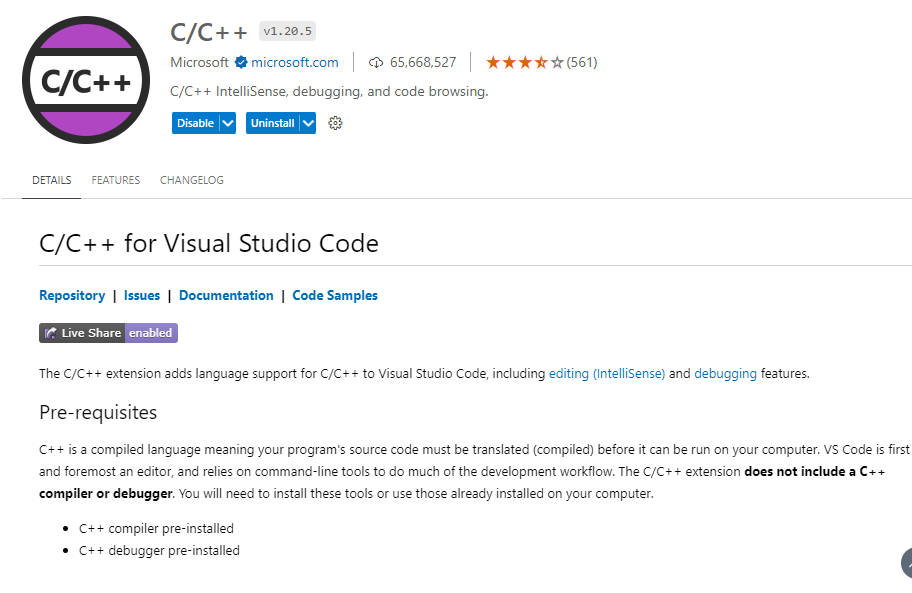Viewport: 912px width, 593px height.
Task: Click the Microsoft publisher name
Action: pos(200,62)
